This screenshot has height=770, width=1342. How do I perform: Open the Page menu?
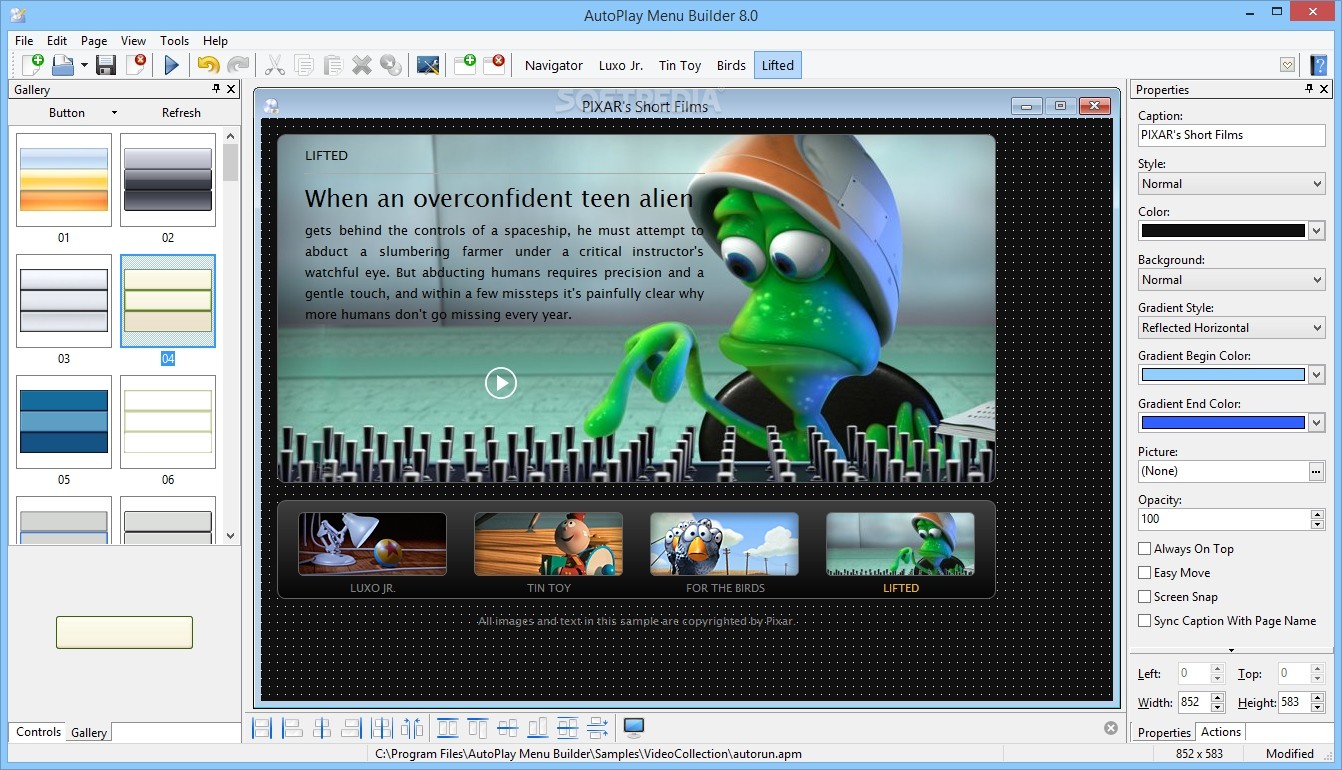pyautogui.click(x=94, y=41)
